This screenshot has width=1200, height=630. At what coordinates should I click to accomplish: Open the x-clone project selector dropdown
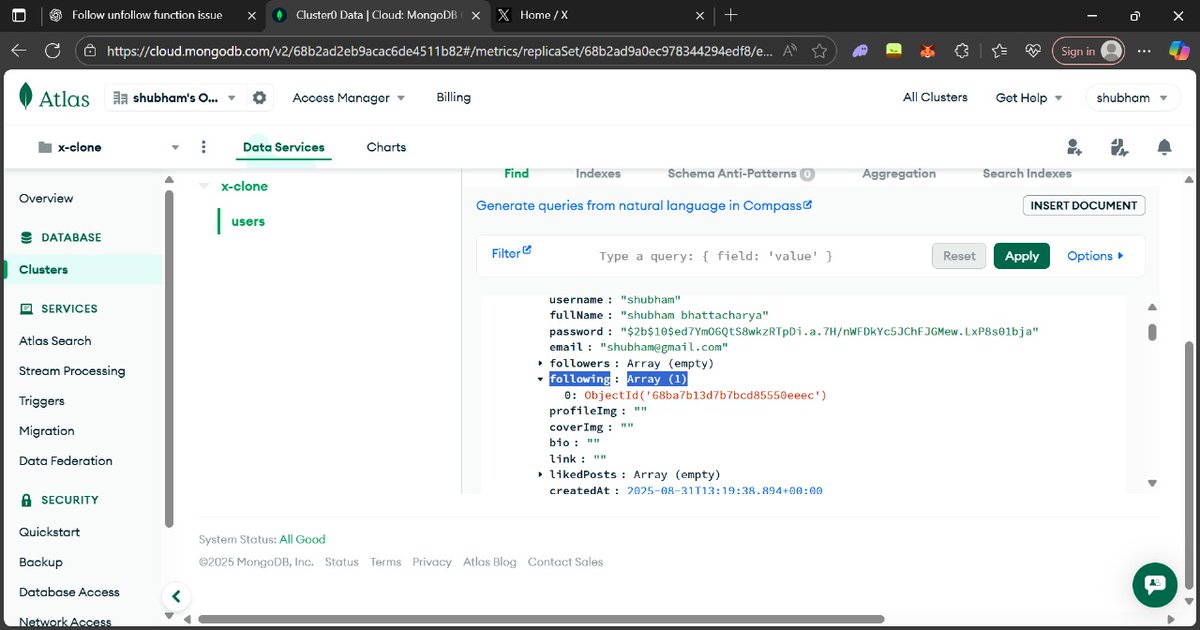[x=108, y=147]
